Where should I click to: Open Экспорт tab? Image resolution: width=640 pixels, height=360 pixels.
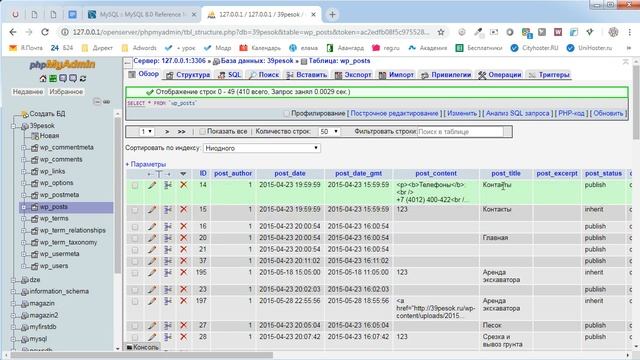353,75
